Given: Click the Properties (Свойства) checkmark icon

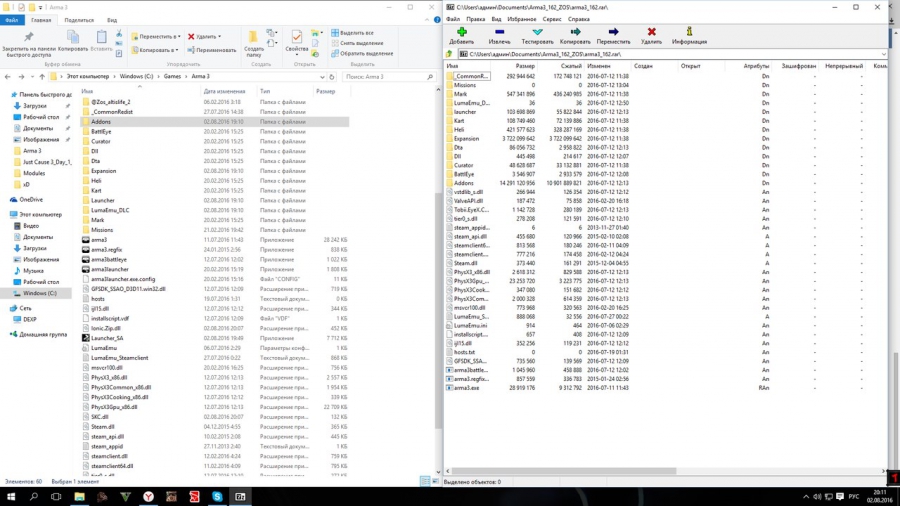Looking at the screenshot, I should pyautogui.click(x=297, y=37).
